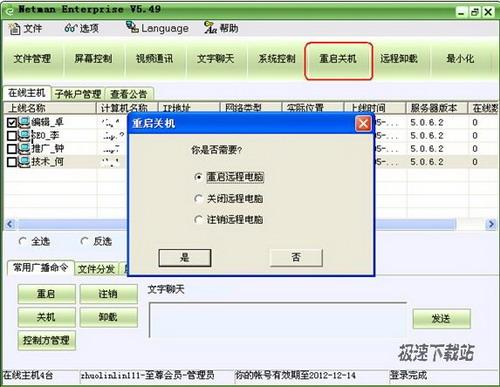Viewport: 500px width, 387px height.
Task: Switch to the 查看公告 tab
Action: [x=129, y=94]
